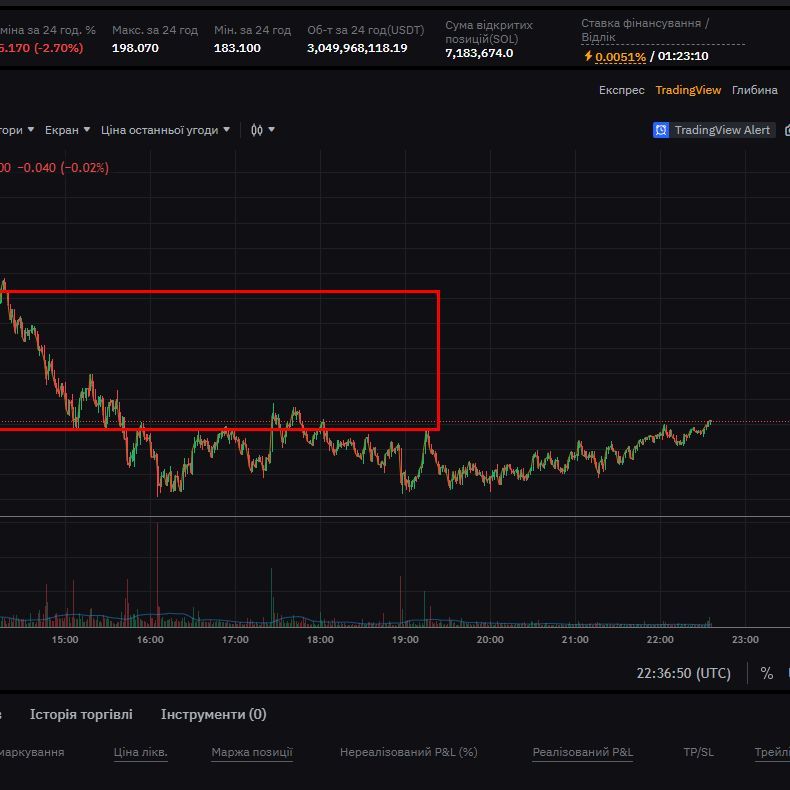Switch to the Глибина depth view

754,90
